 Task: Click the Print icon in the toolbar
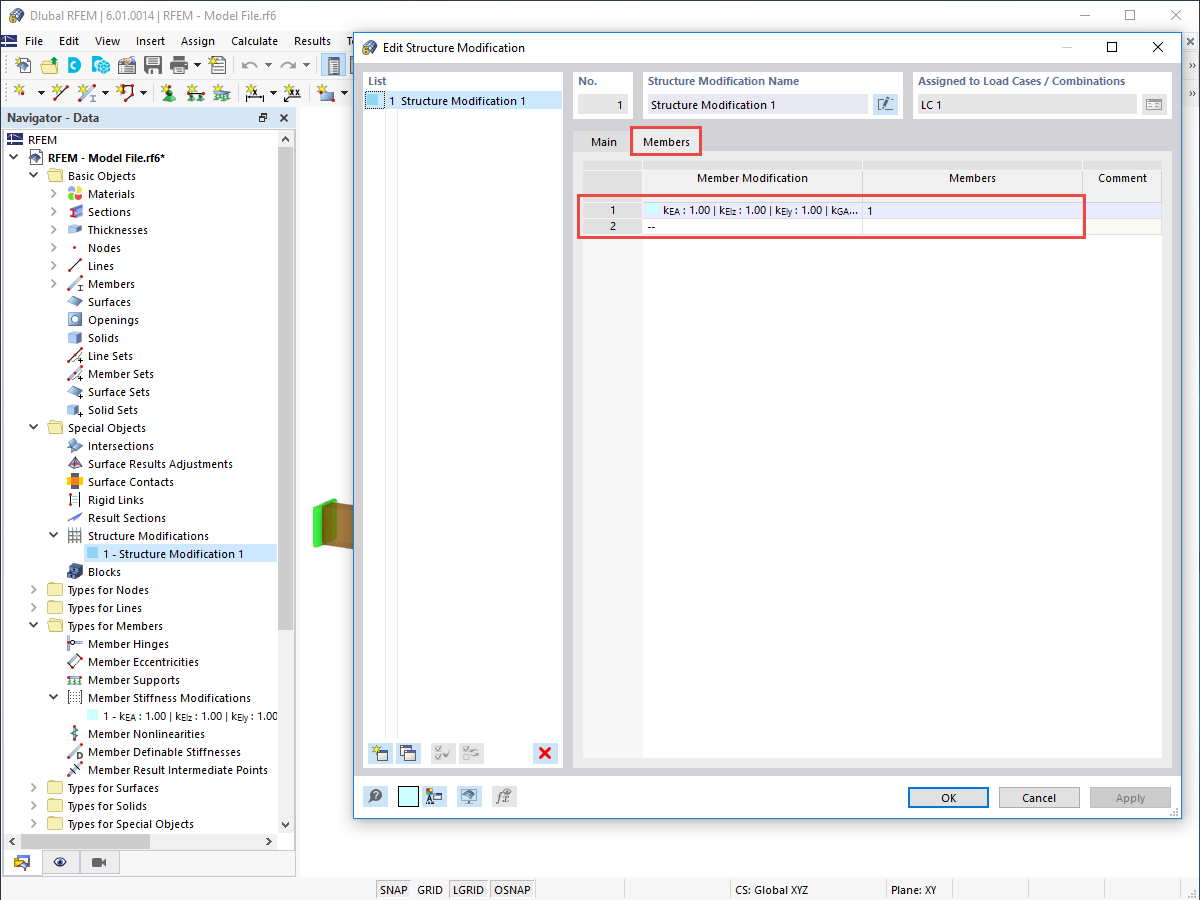coord(178,64)
